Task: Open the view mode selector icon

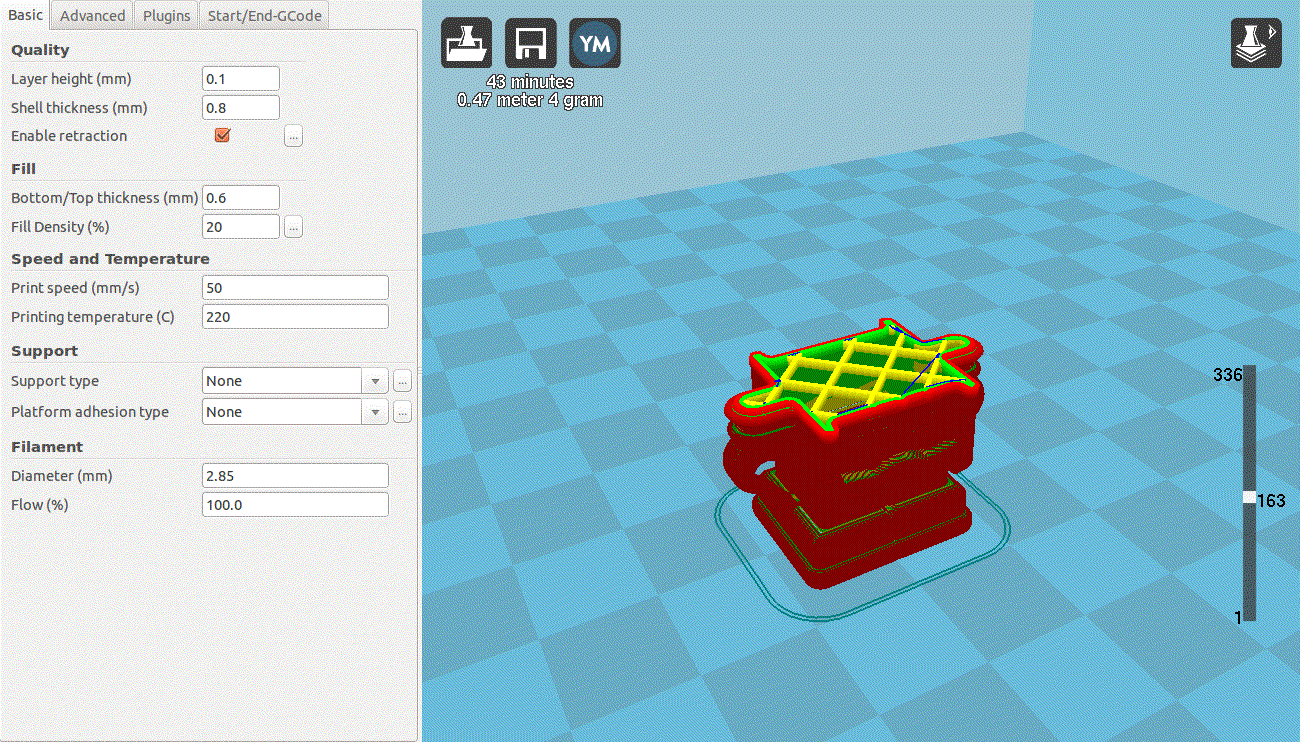Action: [1256, 42]
